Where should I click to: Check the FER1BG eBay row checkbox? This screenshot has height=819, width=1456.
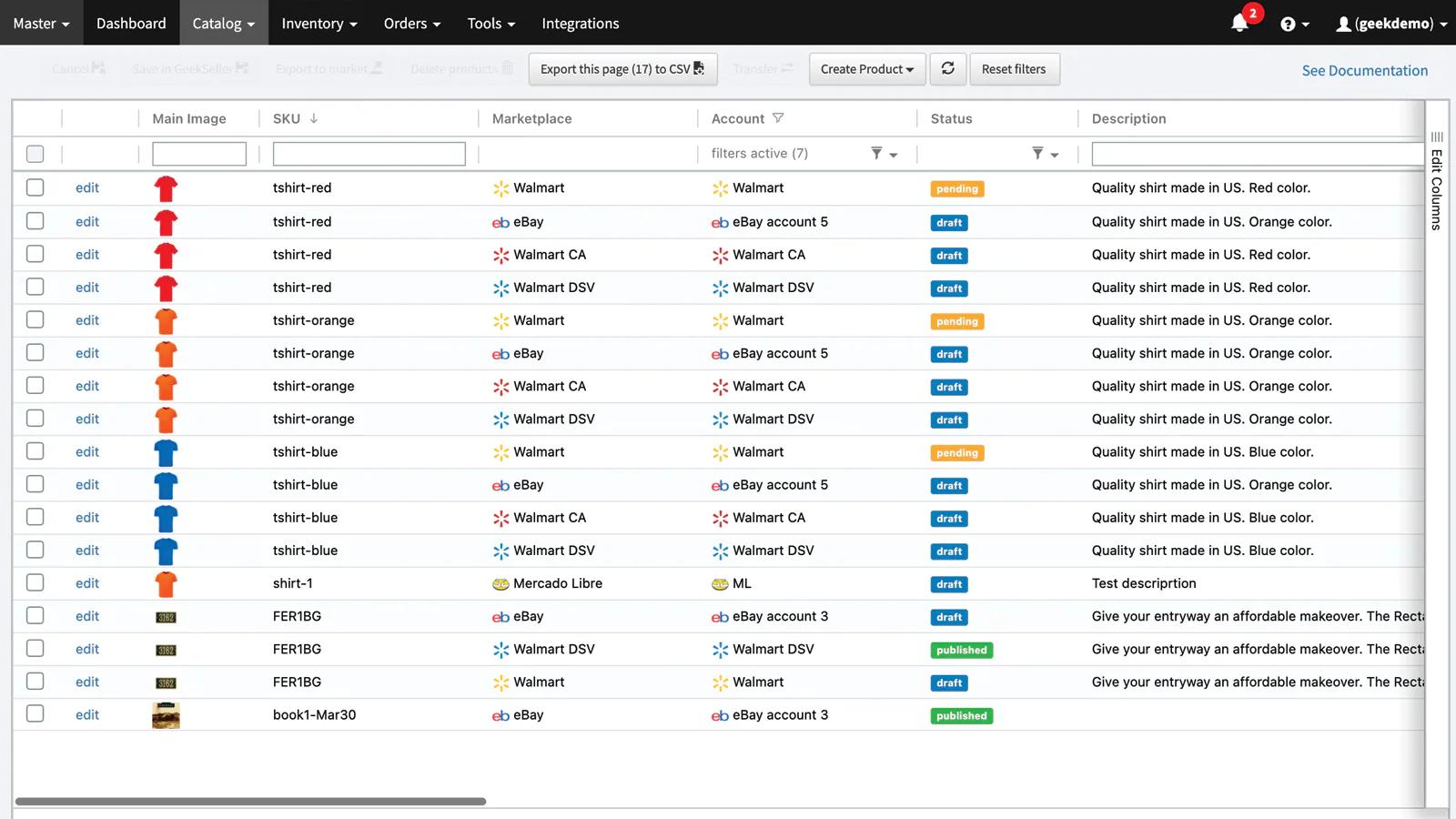click(x=35, y=615)
